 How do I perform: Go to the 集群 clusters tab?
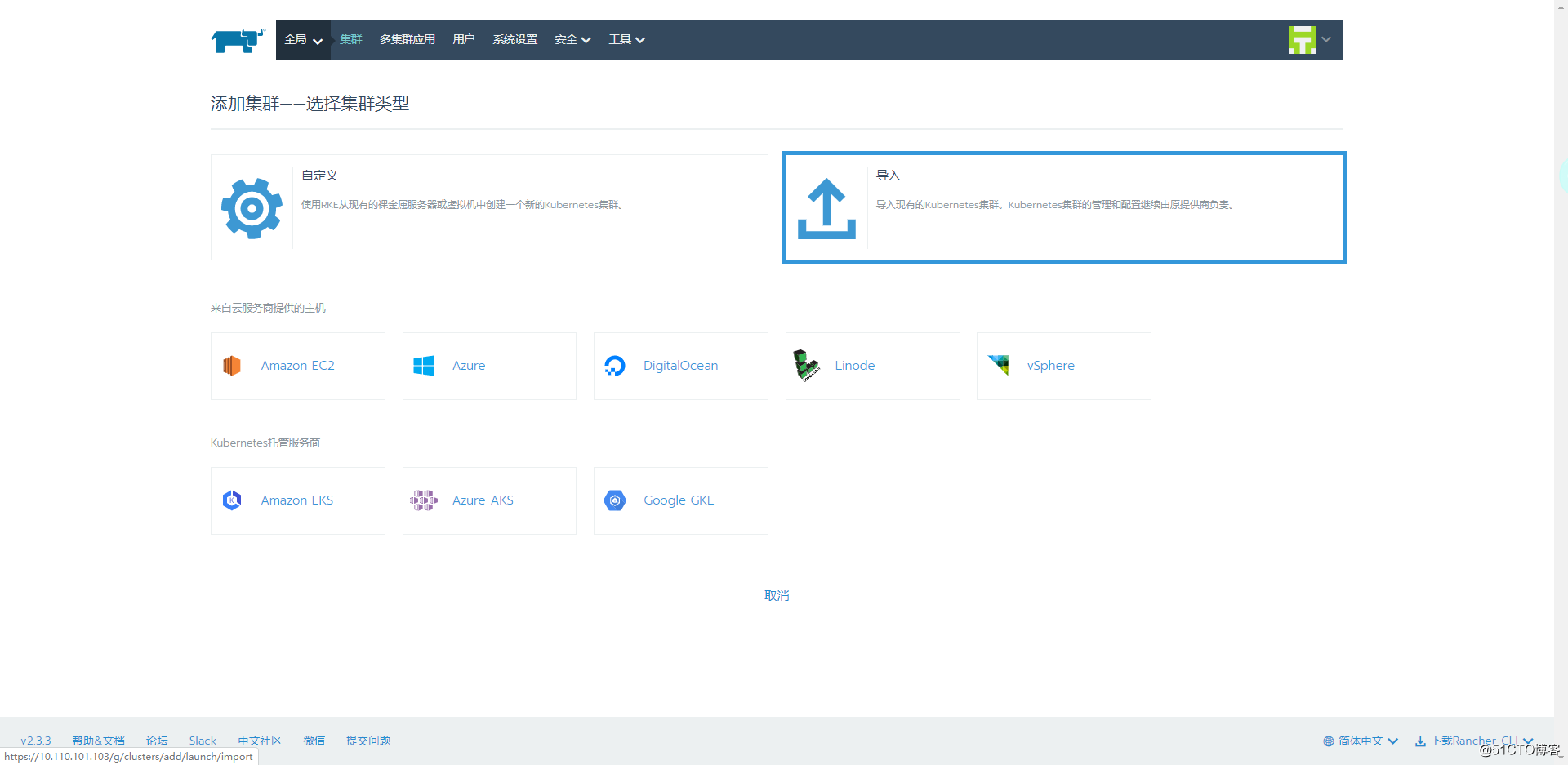(351, 40)
